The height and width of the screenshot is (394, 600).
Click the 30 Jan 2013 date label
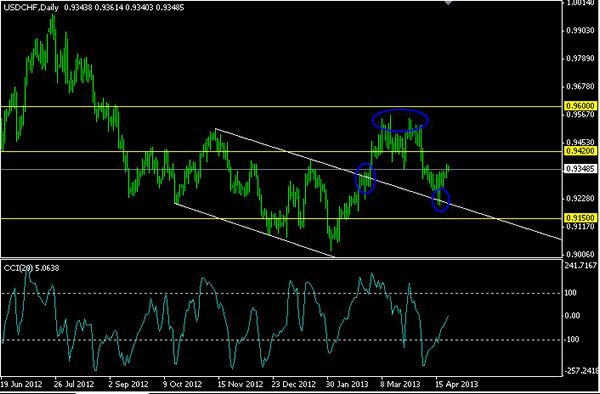point(347,384)
